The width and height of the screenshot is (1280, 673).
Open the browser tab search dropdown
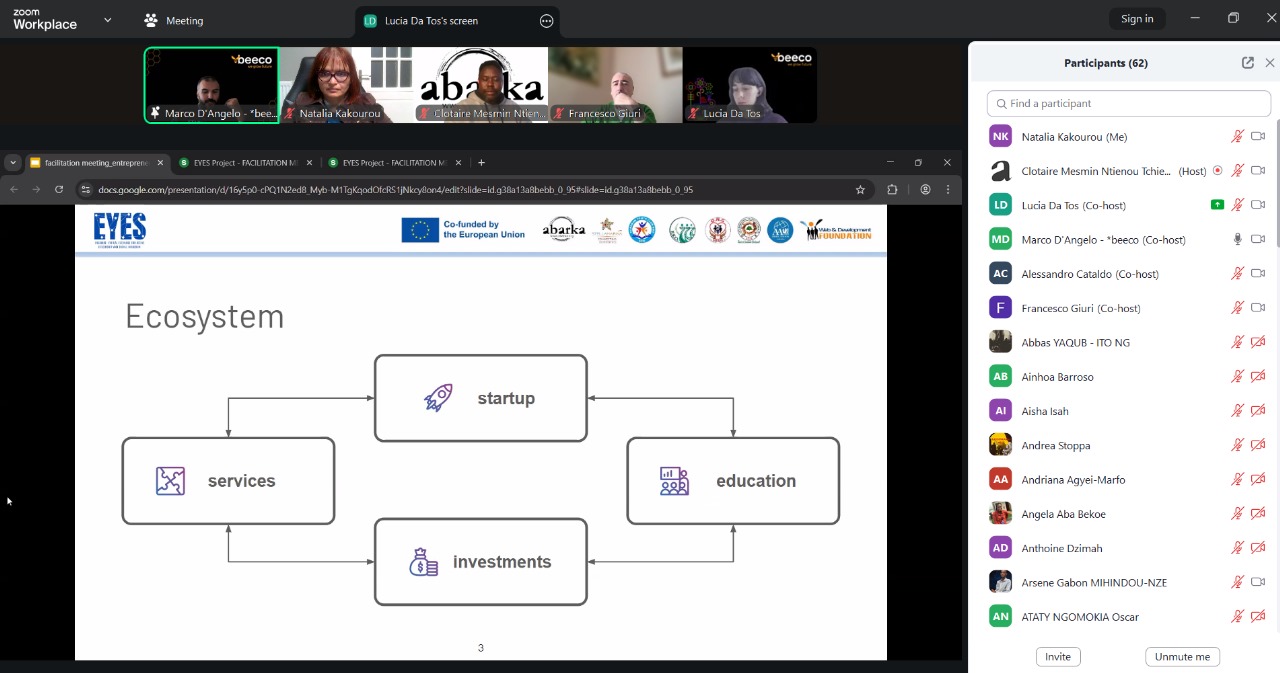coord(13,163)
